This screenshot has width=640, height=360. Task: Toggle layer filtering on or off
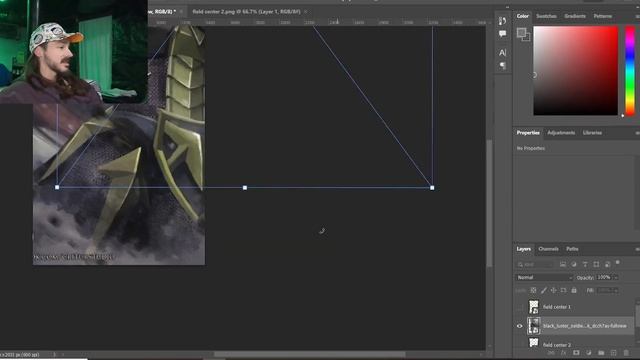point(618,262)
